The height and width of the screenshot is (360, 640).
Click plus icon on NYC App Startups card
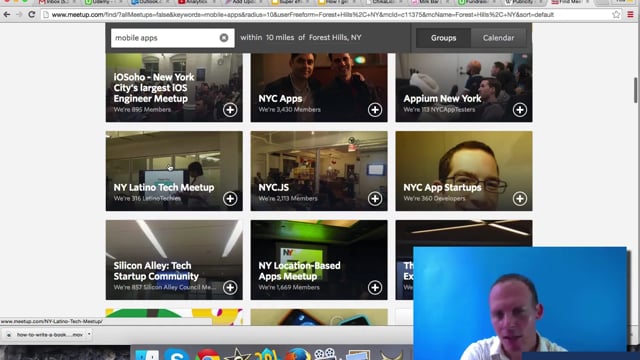(520, 198)
